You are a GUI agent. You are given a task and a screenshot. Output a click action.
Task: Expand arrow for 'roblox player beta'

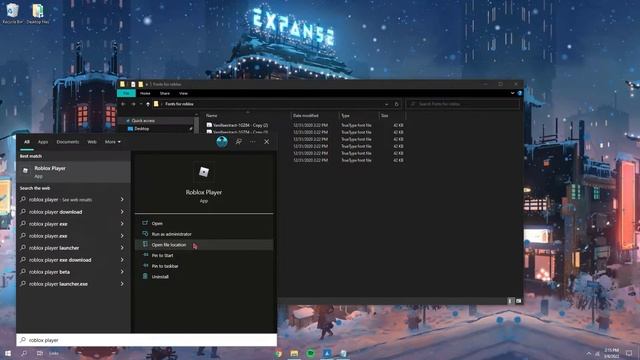pyautogui.click(x=122, y=272)
